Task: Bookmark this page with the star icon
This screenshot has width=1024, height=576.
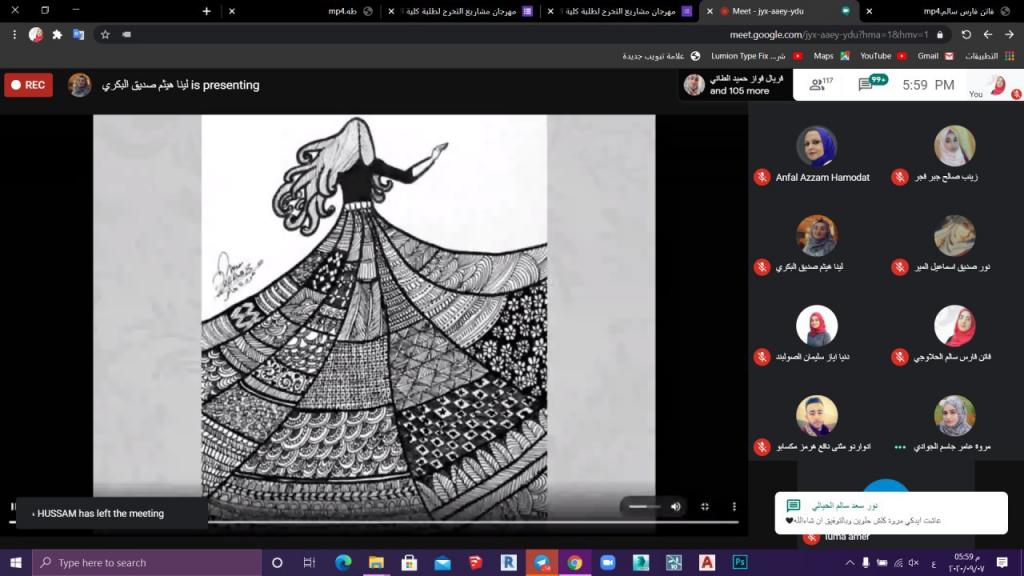Action: (x=105, y=34)
